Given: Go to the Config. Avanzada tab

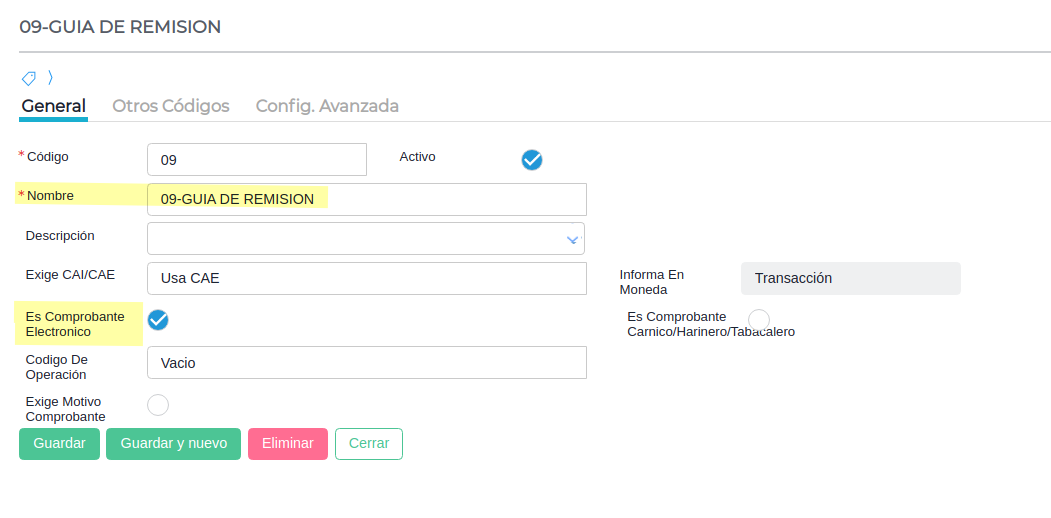Looking at the screenshot, I should click(327, 106).
